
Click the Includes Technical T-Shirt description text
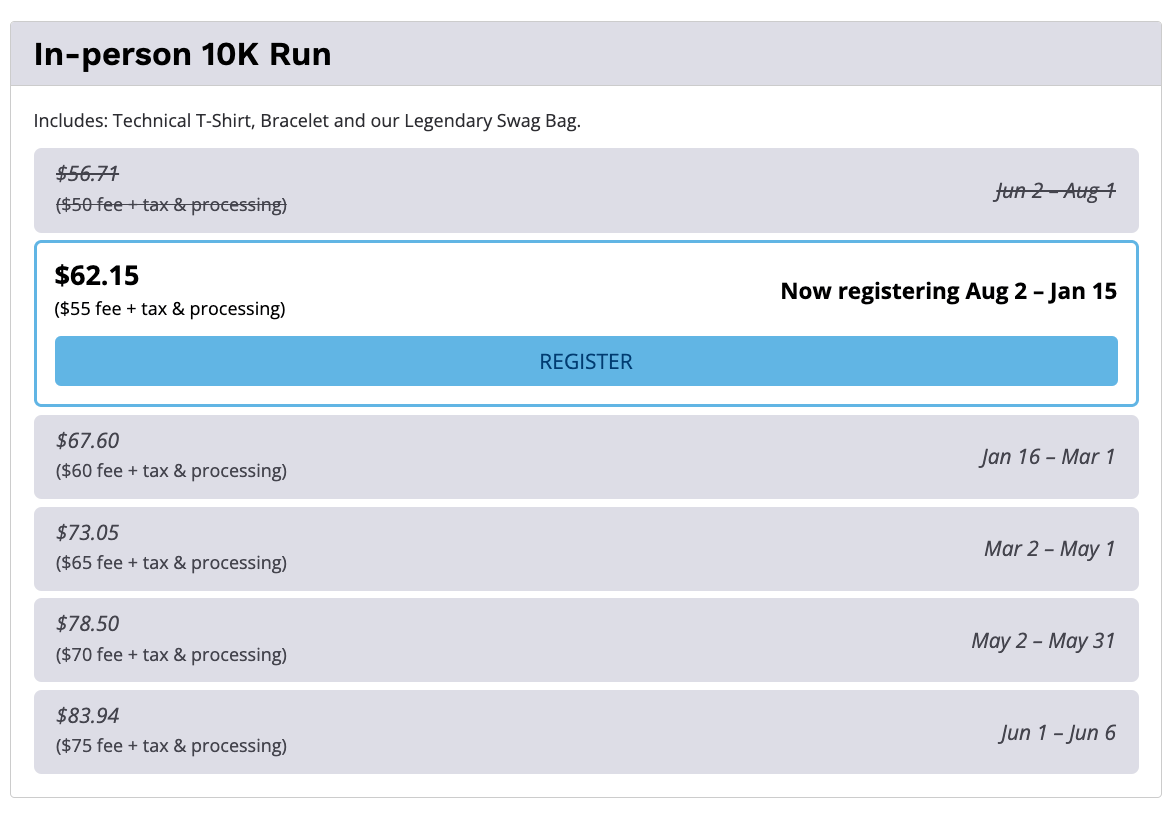pos(307,121)
